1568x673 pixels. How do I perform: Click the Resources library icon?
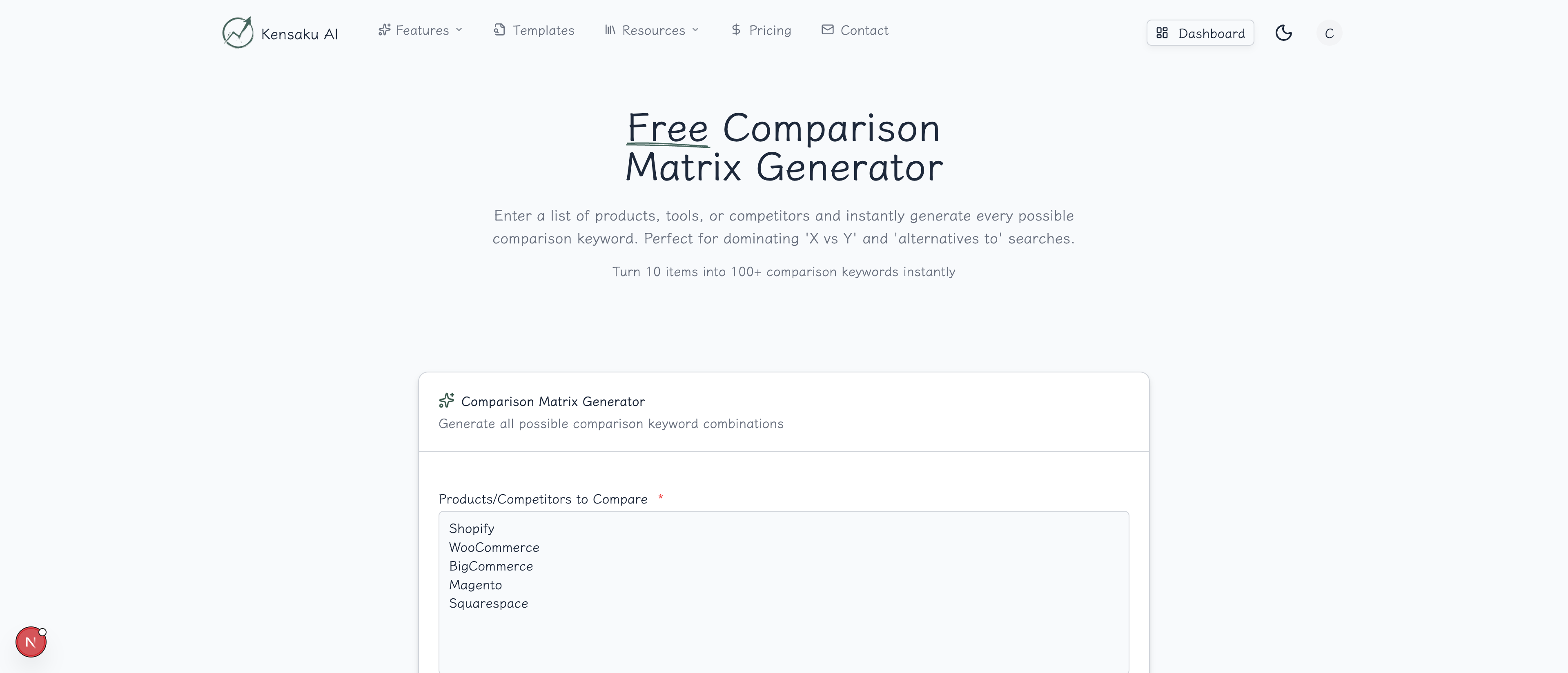(x=610, y=30)
